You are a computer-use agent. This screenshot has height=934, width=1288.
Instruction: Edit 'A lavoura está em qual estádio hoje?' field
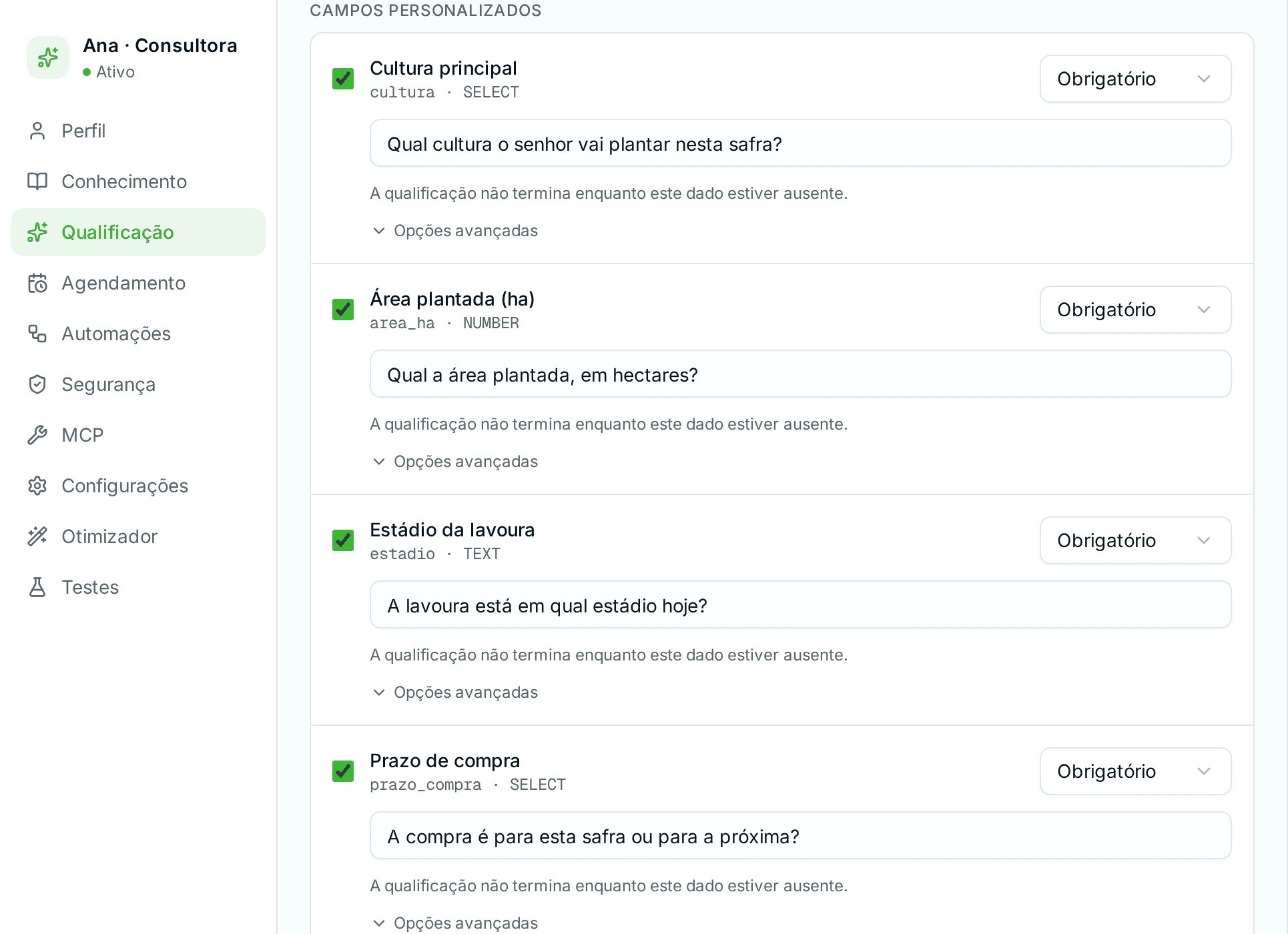[x=800, y=605]
